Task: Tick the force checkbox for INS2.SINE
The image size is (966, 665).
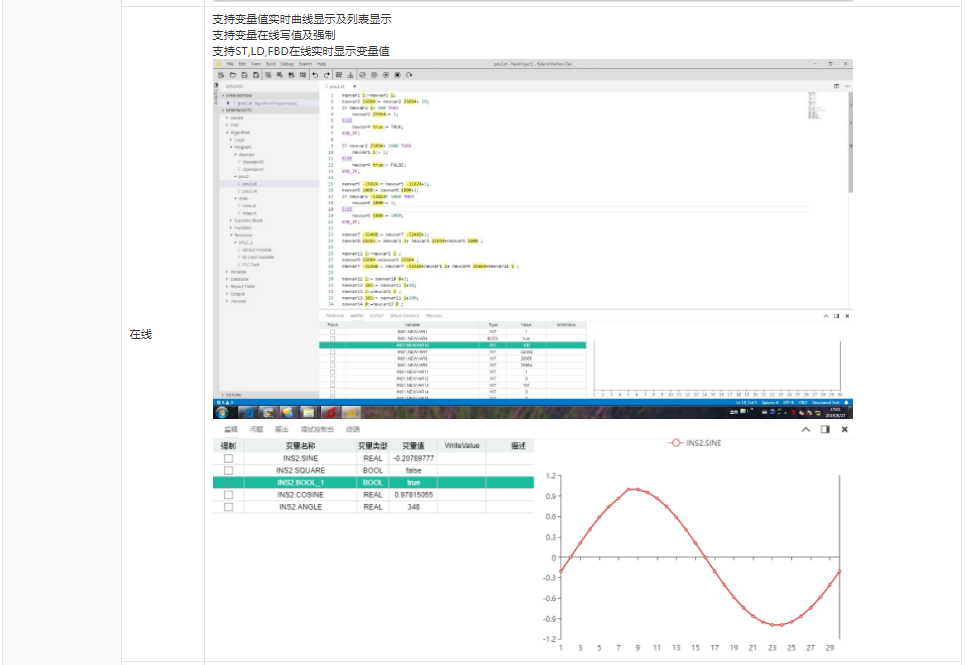Action: (x=228, y=458)
